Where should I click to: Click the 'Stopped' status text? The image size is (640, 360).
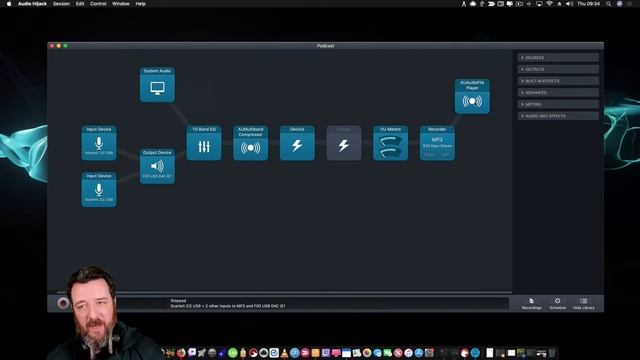click(x=178, y=300)
